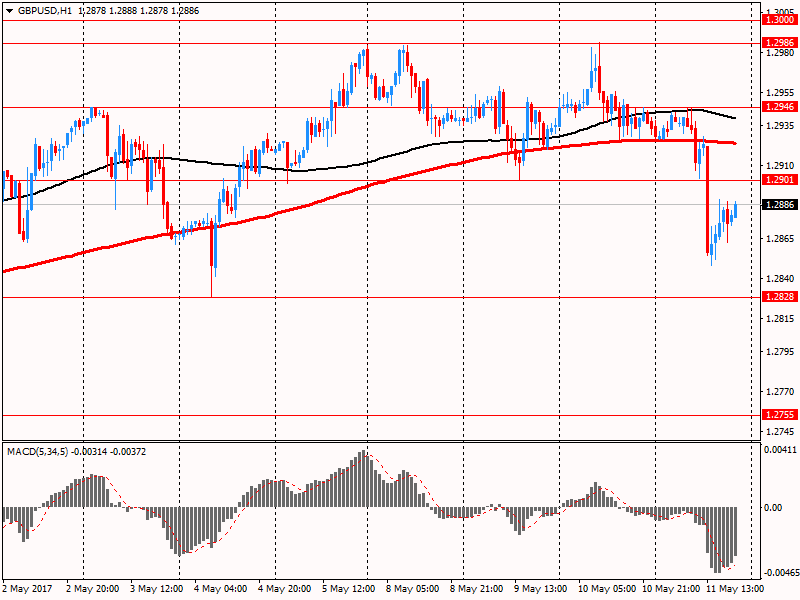Image resolution: width=800 pixels, height=600 pixels.
Task: Click the 9 May 13:00 time label
Action: coord(540,589)
